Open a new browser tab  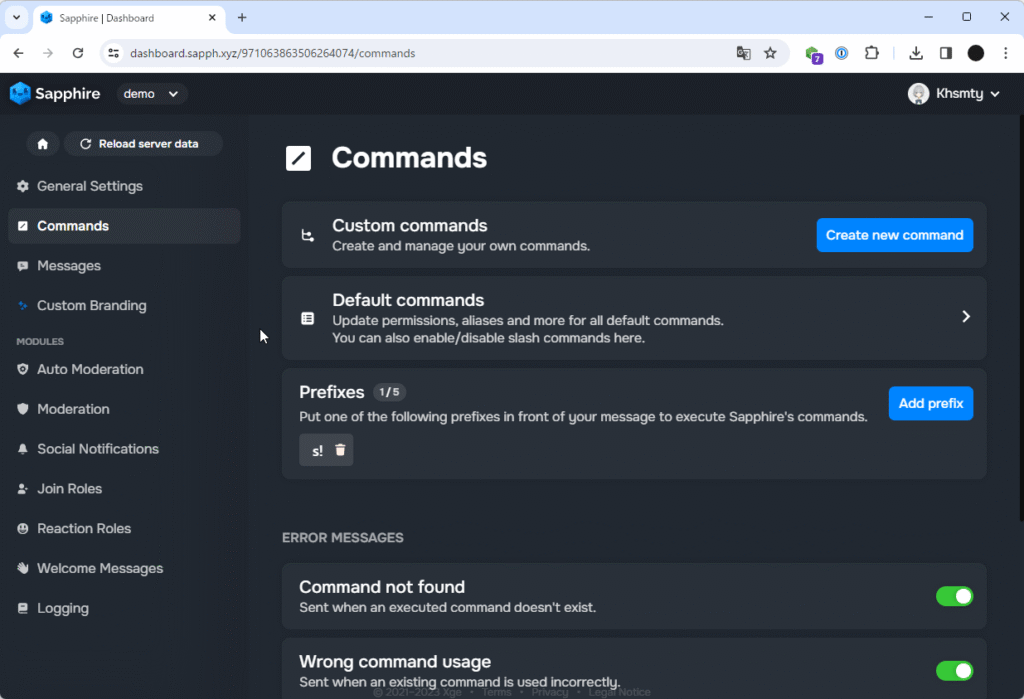242,18
